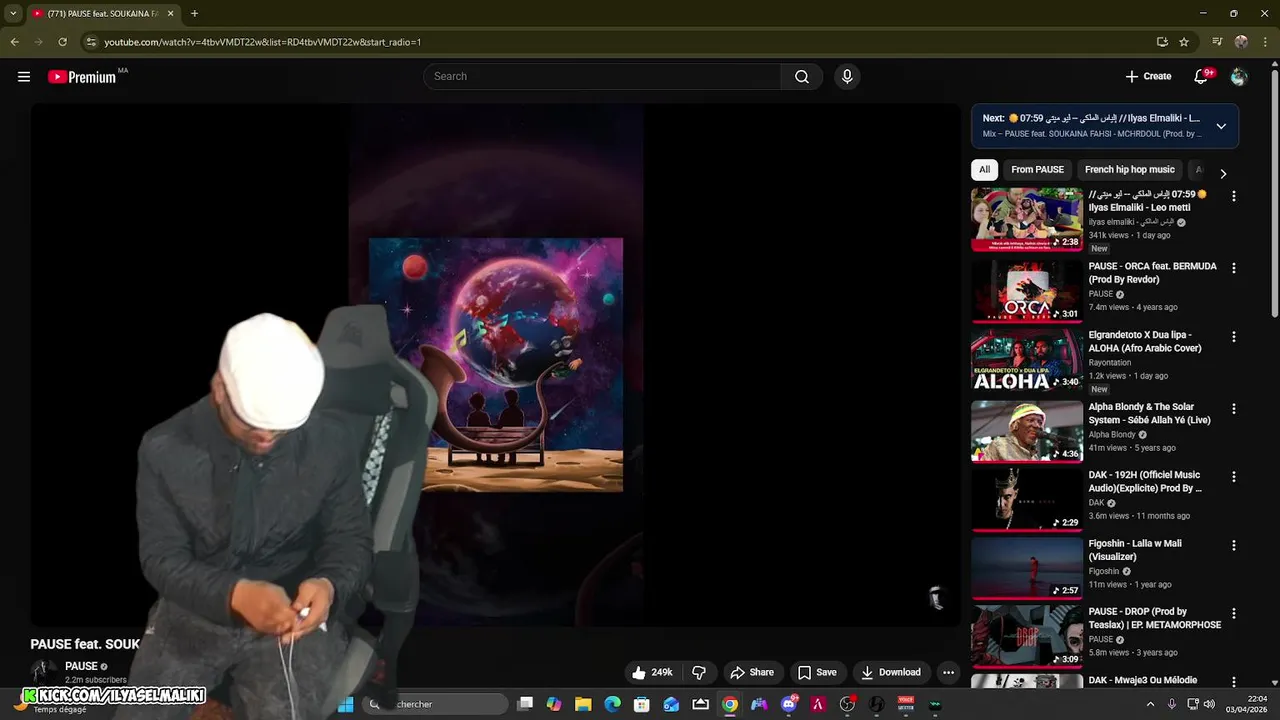
Task: Open PAUSE channel avatar below video
Action: coord(42,671)
